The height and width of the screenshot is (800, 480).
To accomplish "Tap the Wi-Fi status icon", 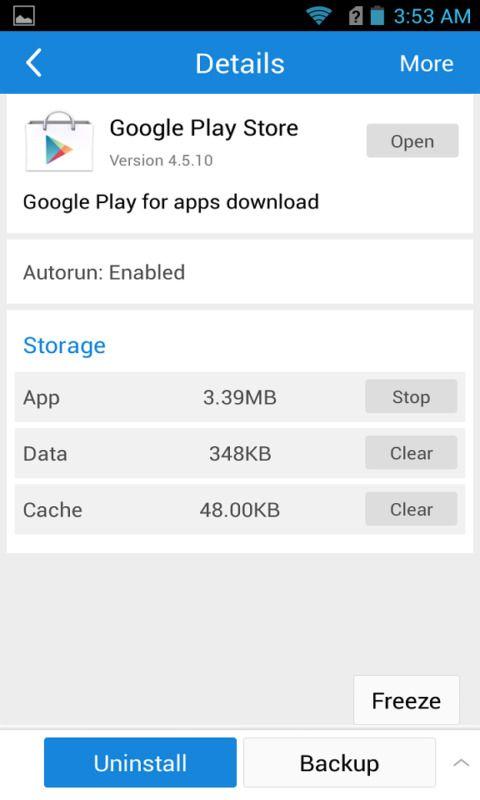I will 319,16.
